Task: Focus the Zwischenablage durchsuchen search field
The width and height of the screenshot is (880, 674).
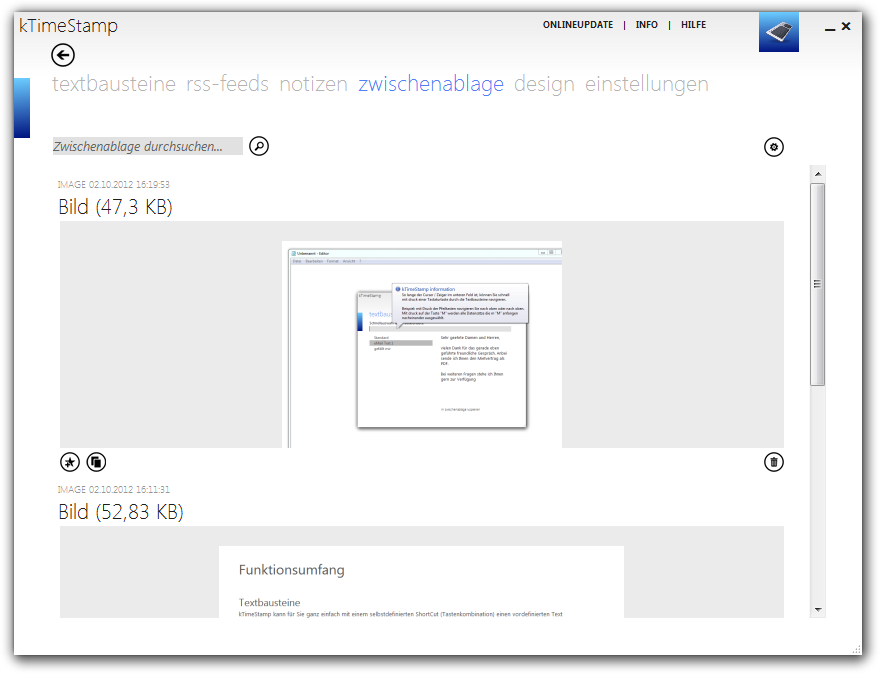Action: [148, 146]
